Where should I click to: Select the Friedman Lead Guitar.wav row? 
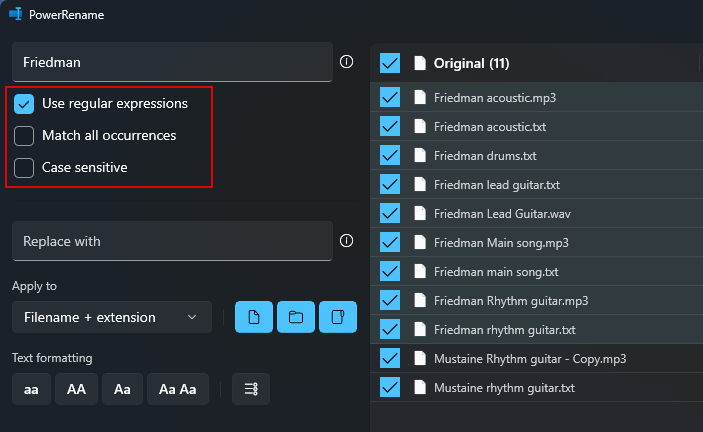click(x=537, y=214)
